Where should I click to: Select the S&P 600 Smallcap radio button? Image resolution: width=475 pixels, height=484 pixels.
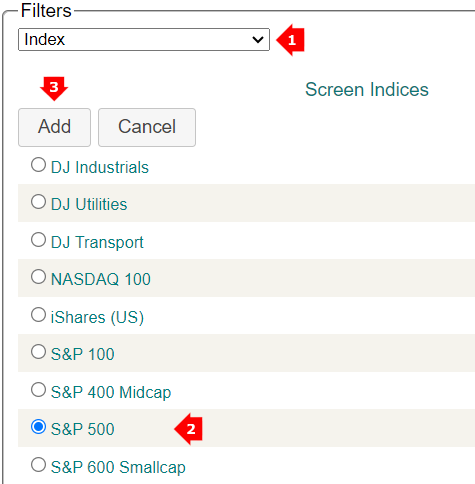coord(38,465)
